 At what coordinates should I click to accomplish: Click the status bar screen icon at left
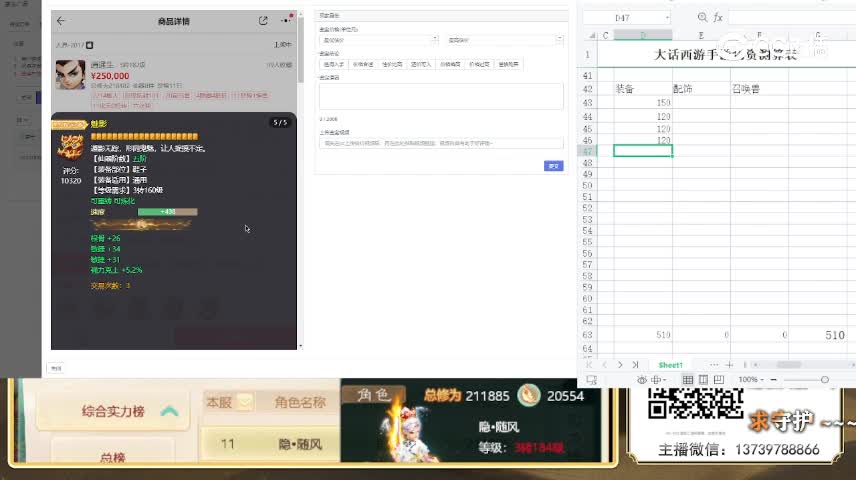592,380
